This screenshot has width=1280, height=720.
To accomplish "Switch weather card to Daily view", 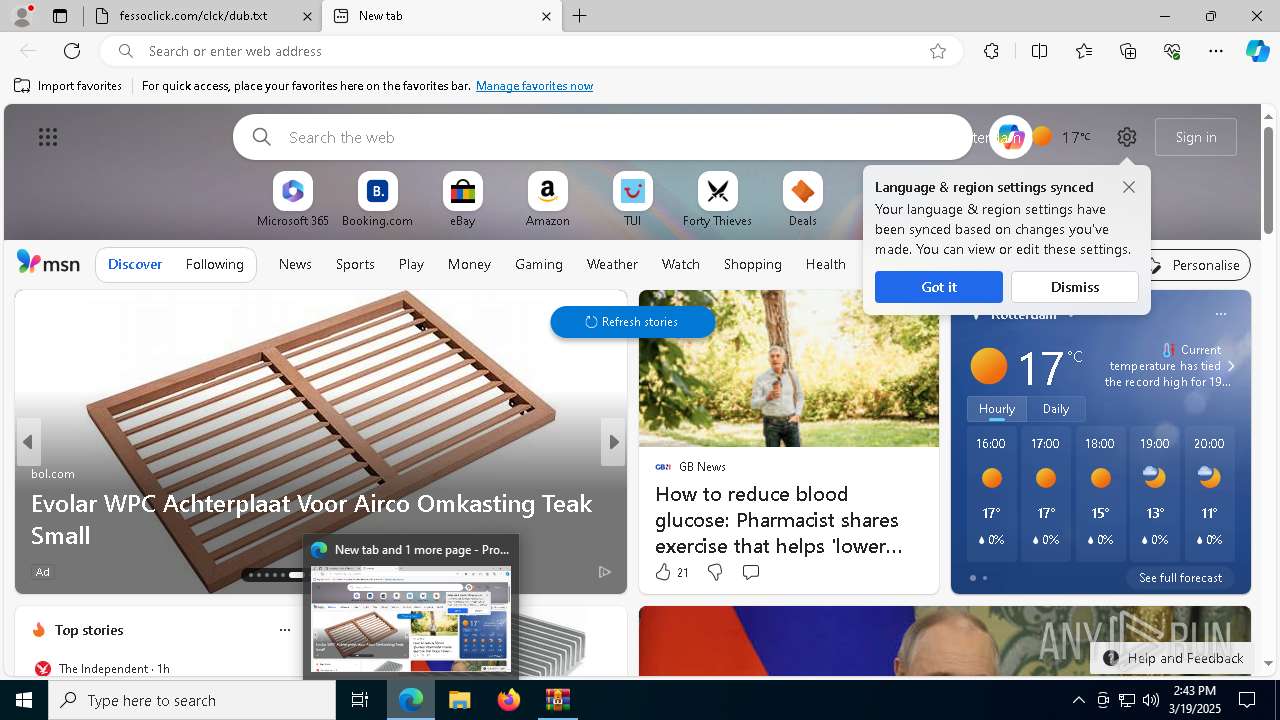I will [x=1056, y=409].
